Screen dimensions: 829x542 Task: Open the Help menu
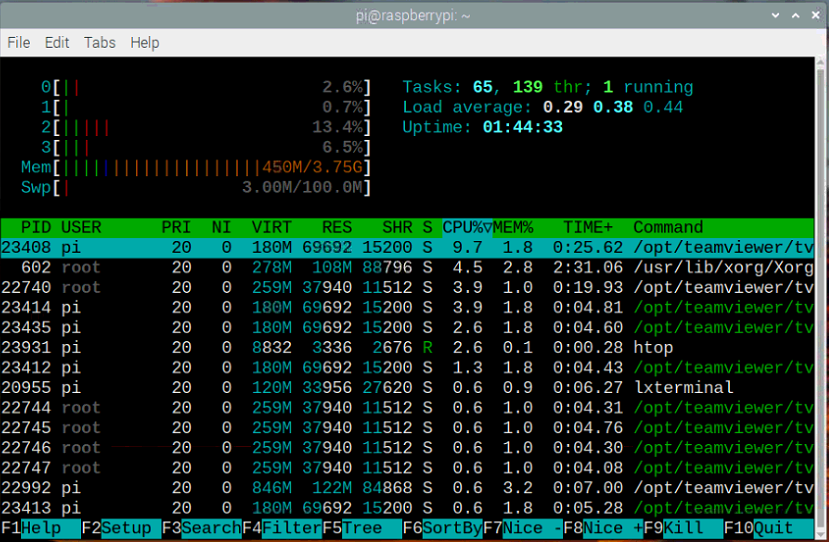(145, 42)
